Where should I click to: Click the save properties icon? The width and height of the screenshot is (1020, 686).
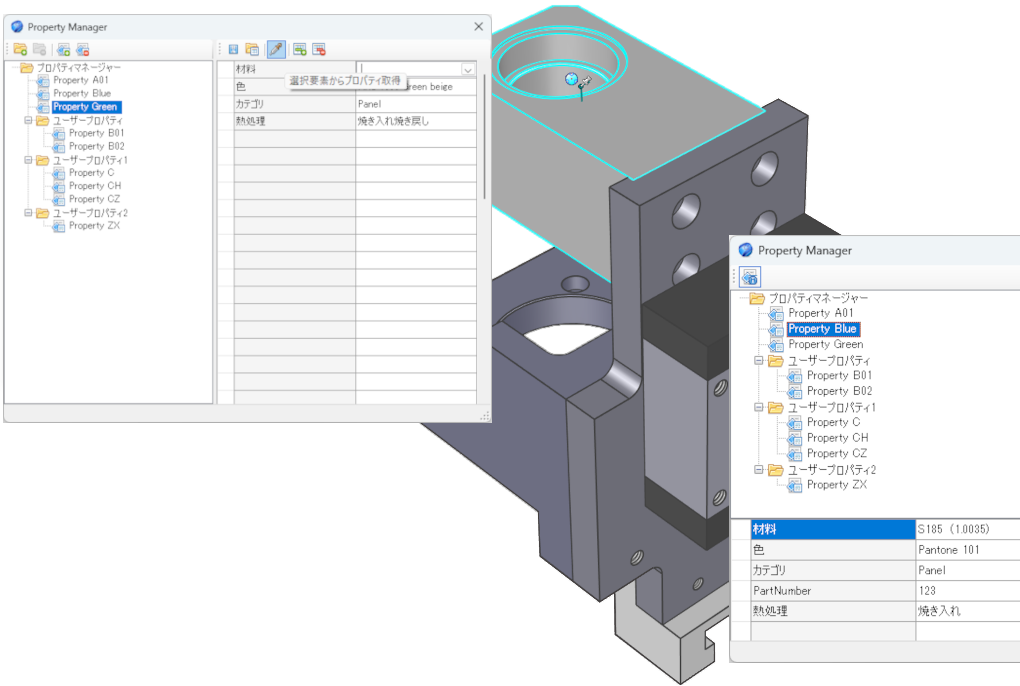click(x=234, y=49)
